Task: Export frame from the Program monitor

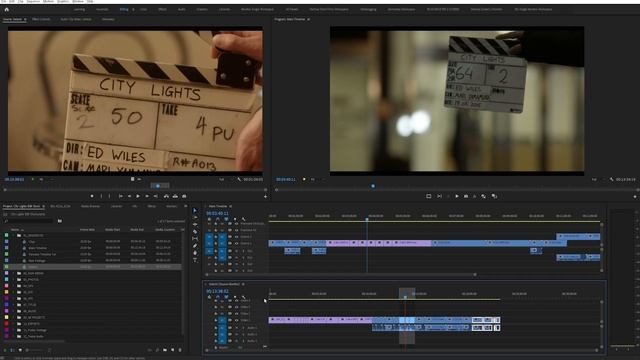Action: pyautogui.click(x=466, y=196)
